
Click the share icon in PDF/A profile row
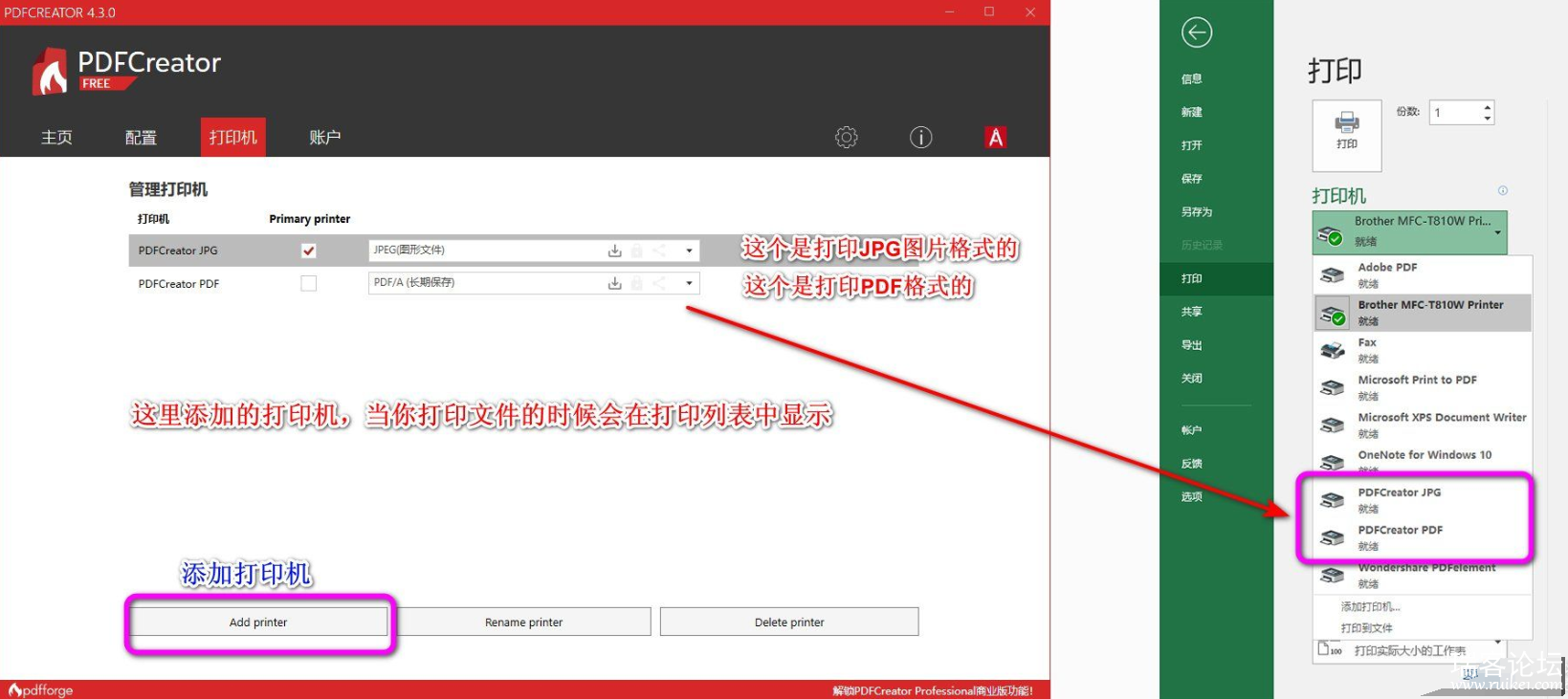pos(659,283)
